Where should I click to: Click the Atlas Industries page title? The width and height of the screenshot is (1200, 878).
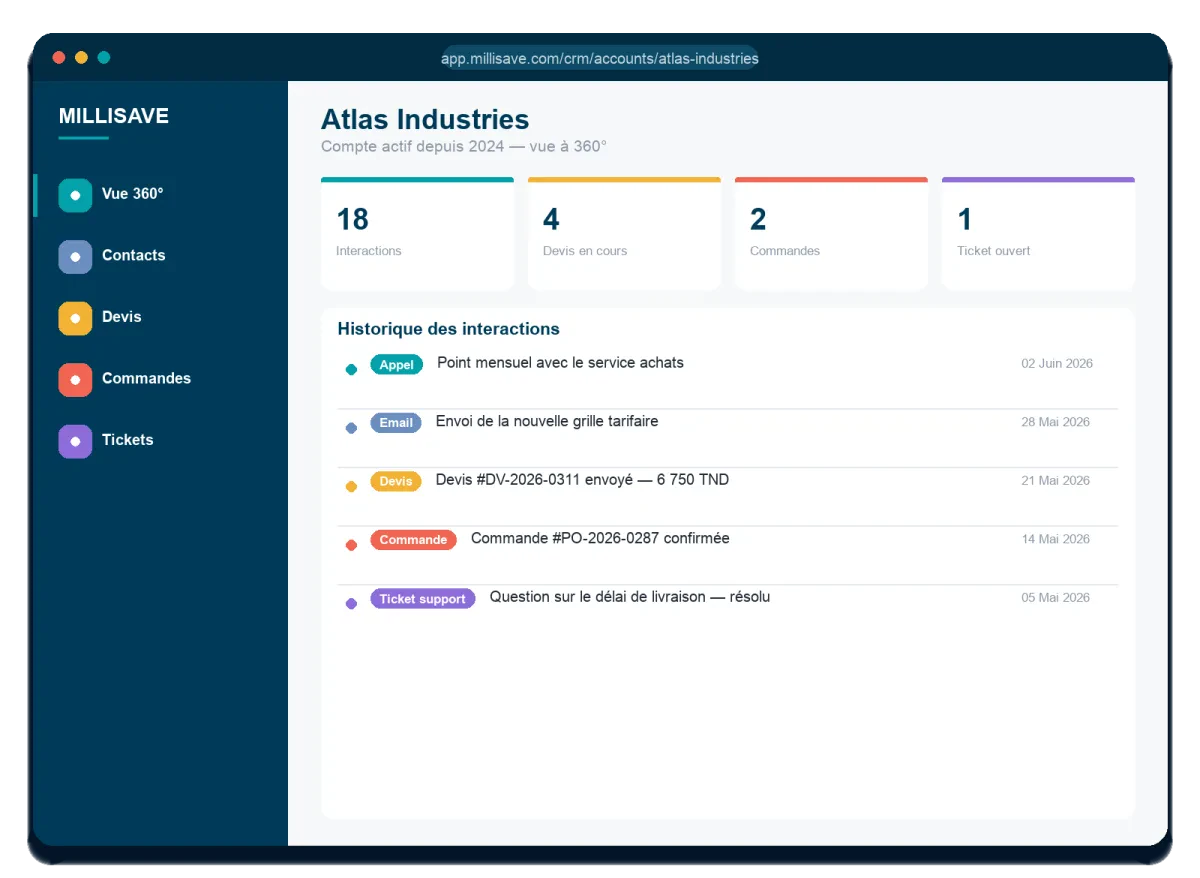click(425, 119)
